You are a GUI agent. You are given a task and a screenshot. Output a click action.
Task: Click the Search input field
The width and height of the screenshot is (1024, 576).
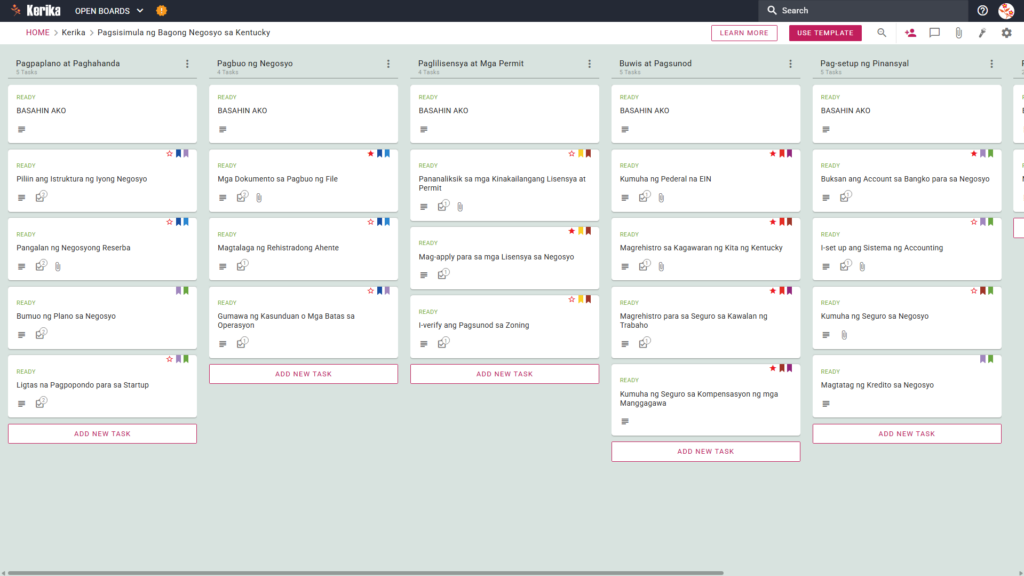863,10
